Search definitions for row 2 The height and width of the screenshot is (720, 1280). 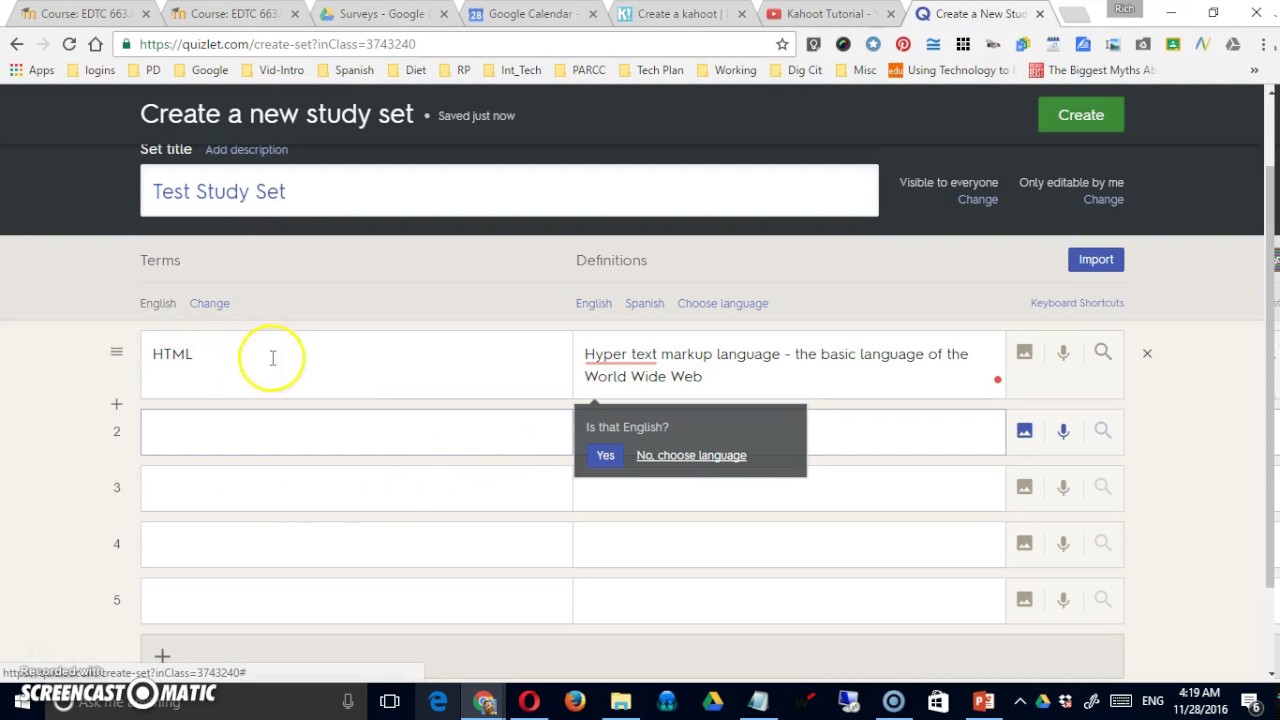tap(1103, 431)
